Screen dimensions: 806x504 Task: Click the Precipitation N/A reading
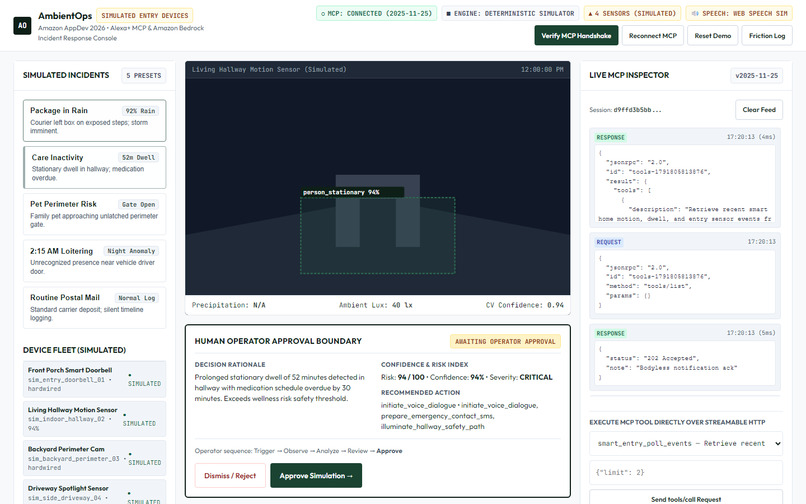(x=229, y=305)
